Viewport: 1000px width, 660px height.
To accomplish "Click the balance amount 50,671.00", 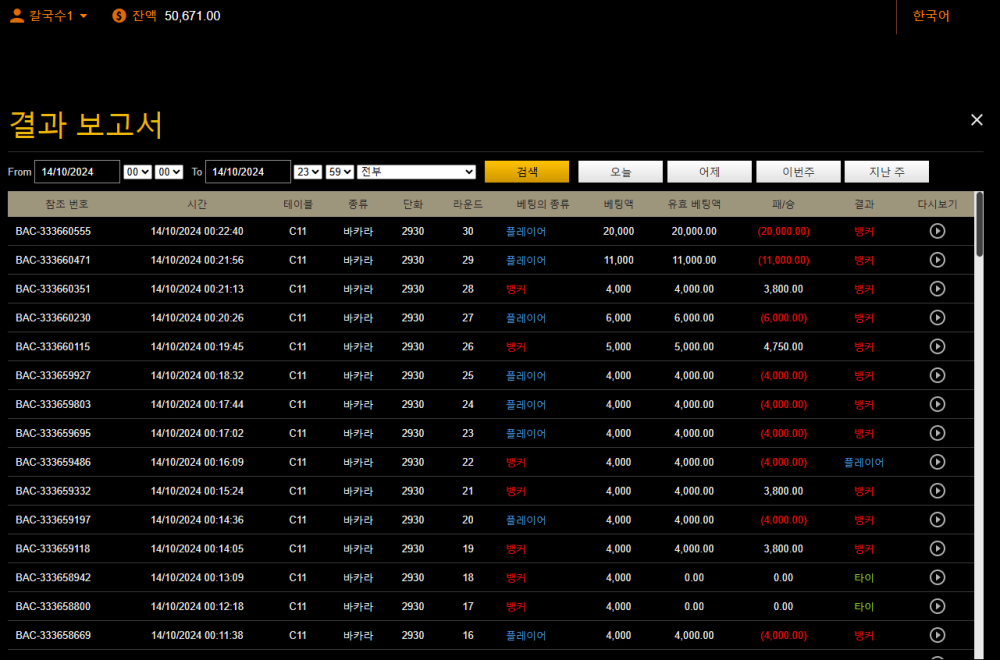I will (x=193, y=16).
